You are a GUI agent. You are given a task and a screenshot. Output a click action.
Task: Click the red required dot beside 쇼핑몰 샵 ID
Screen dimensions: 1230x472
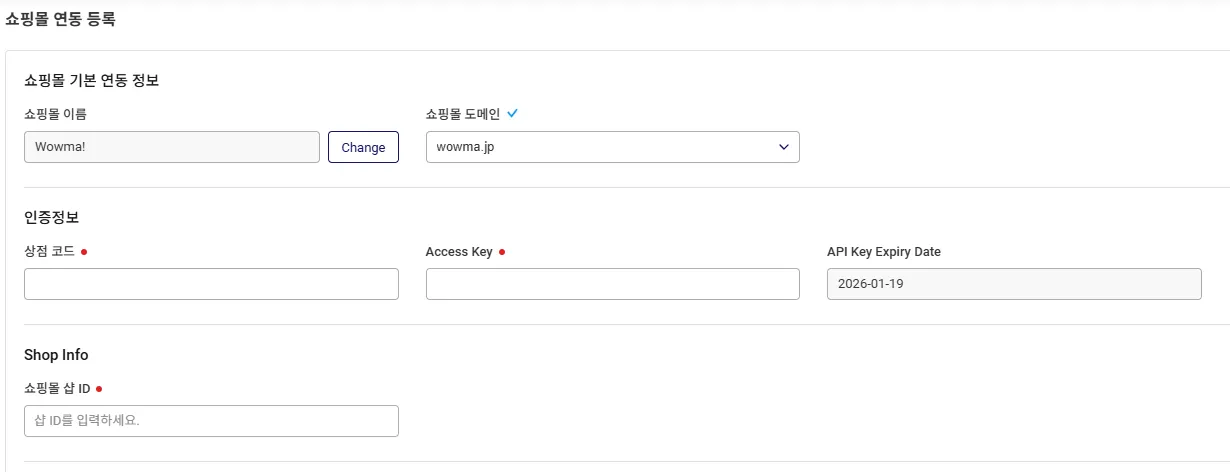[99, 389]
